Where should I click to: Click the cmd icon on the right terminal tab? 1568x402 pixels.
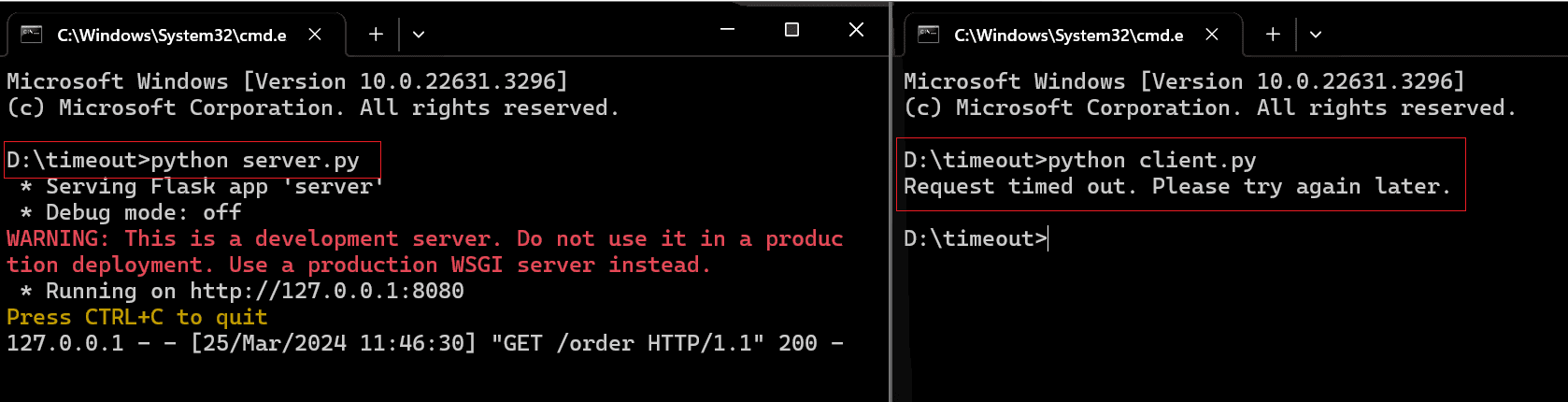[x=928, y=35]
